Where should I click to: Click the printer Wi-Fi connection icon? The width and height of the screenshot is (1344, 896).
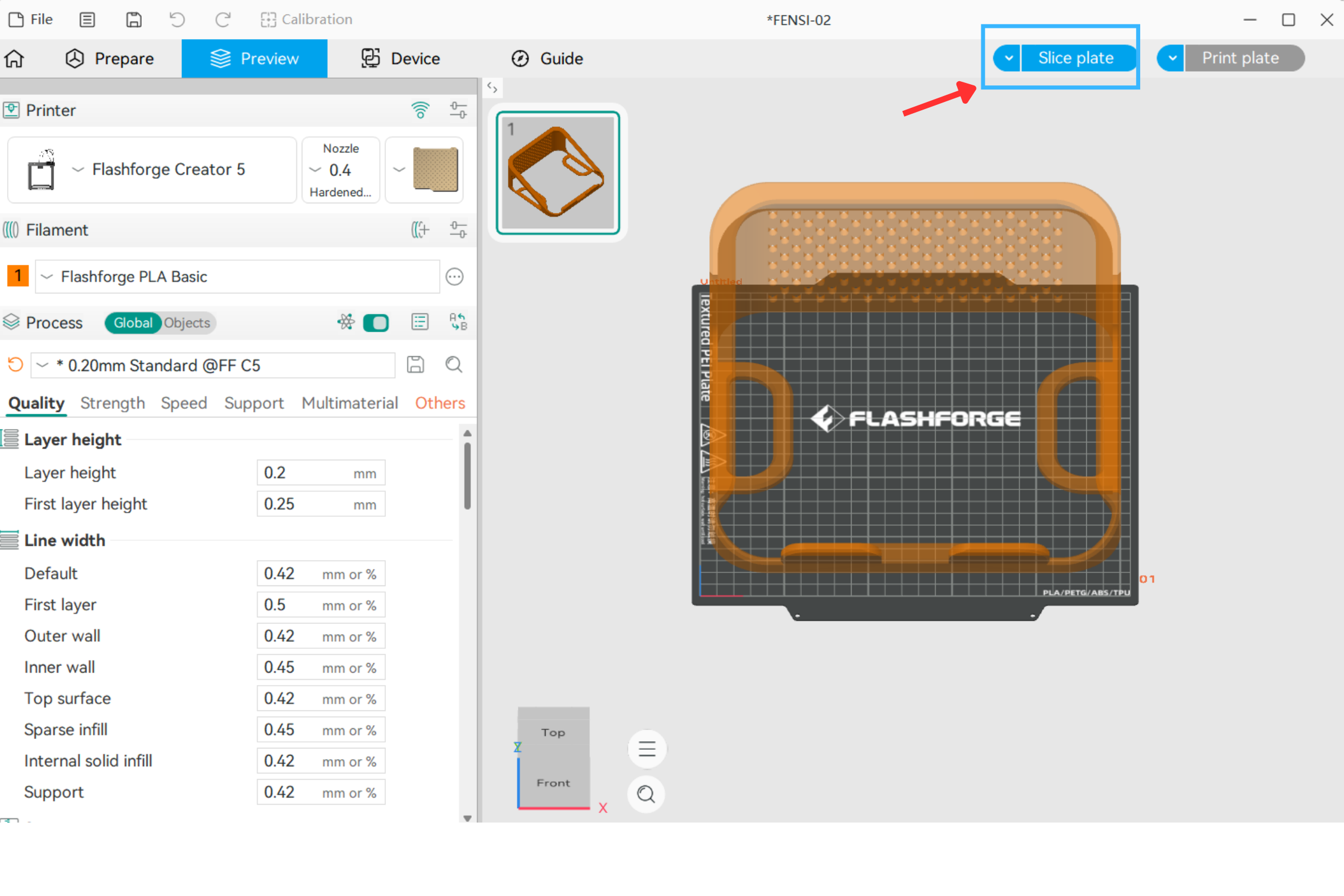420,110
